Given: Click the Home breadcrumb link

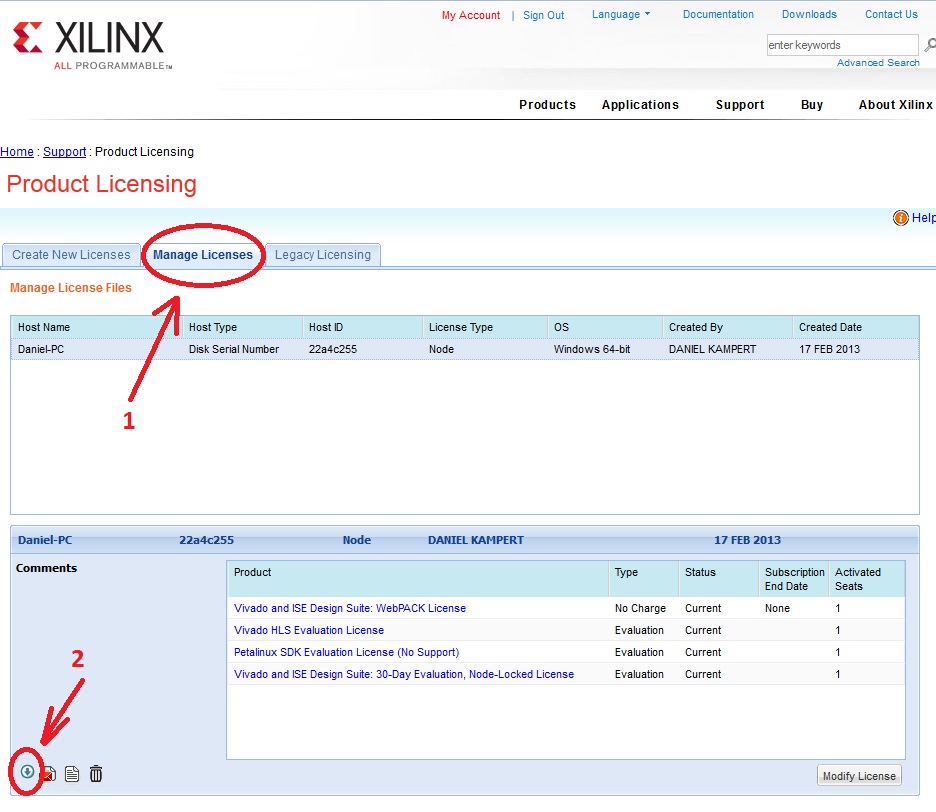Looking at the screenshot, I should tap(17, 152).
